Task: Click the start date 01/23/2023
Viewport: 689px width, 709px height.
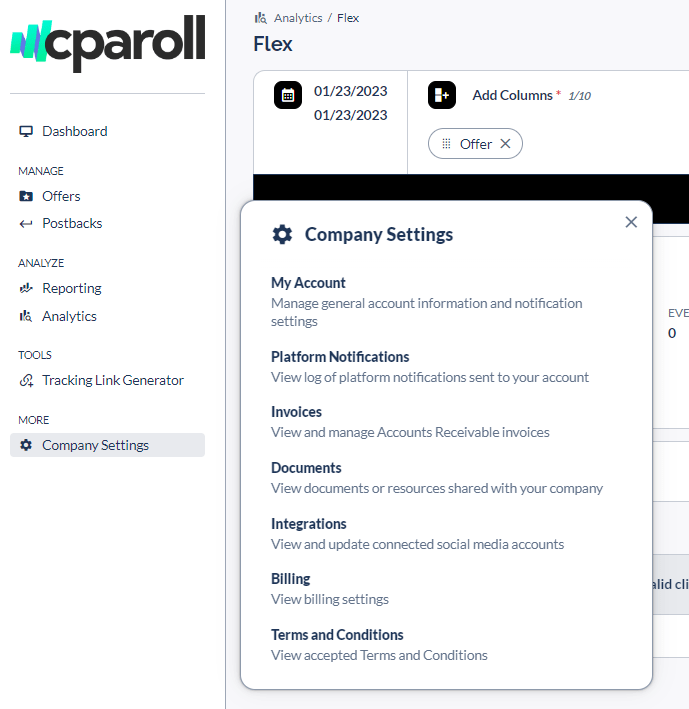Action: pos(351,91)
